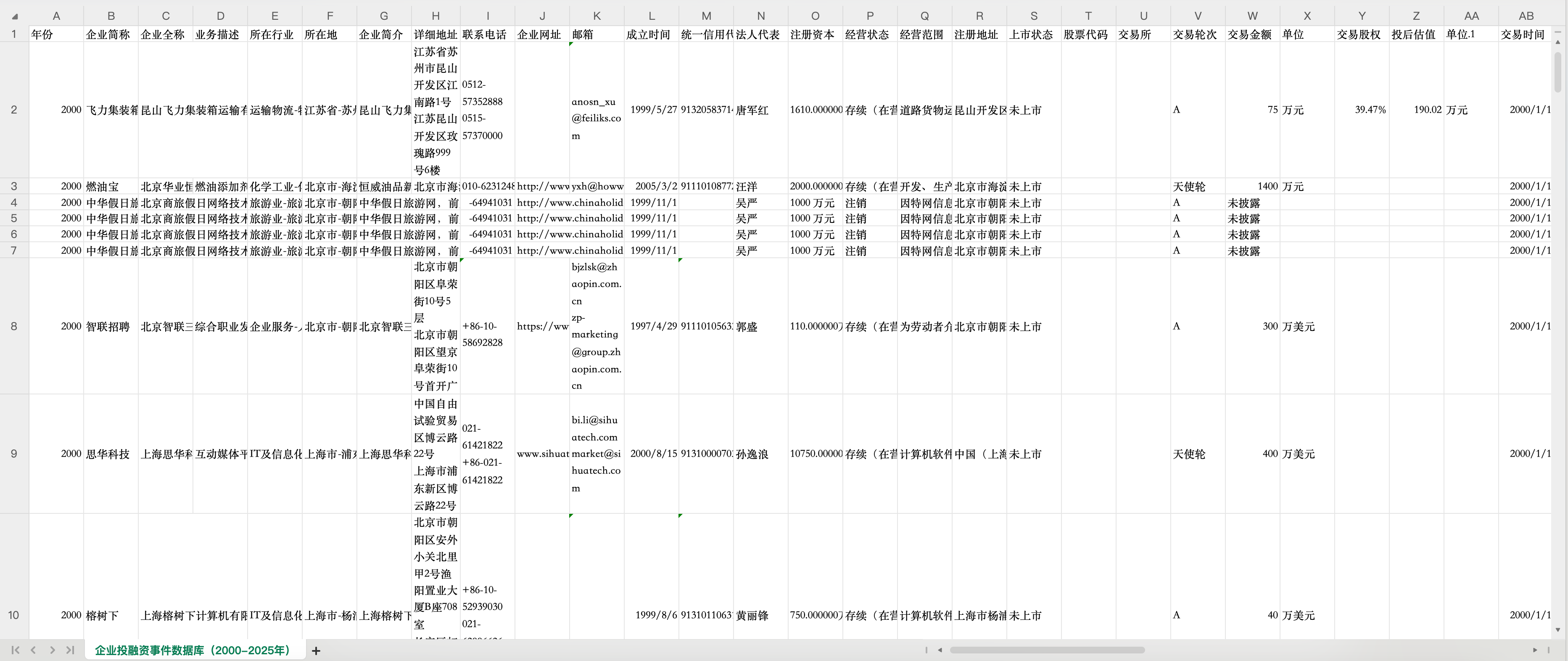Select column H header
This screenshot has width=1568, height=661.
(435, 16)
